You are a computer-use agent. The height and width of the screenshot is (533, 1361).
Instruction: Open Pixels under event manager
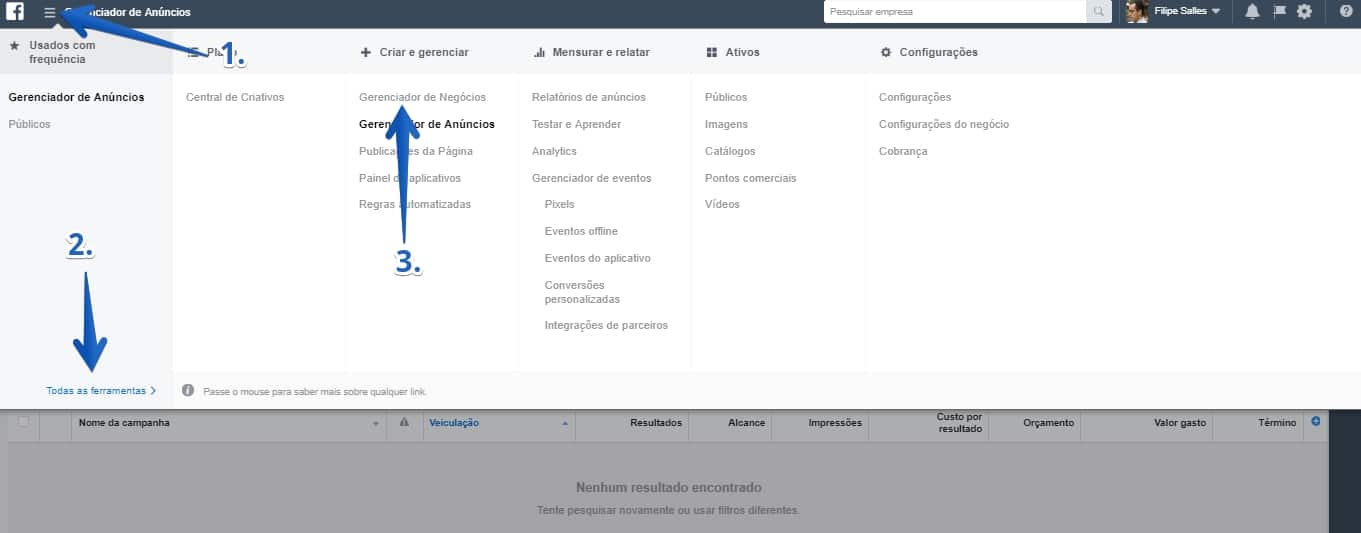tap(560, 204)
